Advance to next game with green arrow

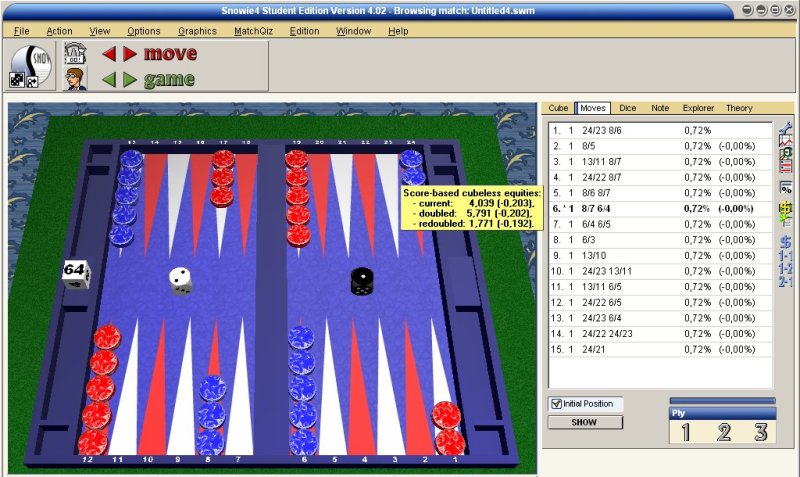(x=130, y=79)
